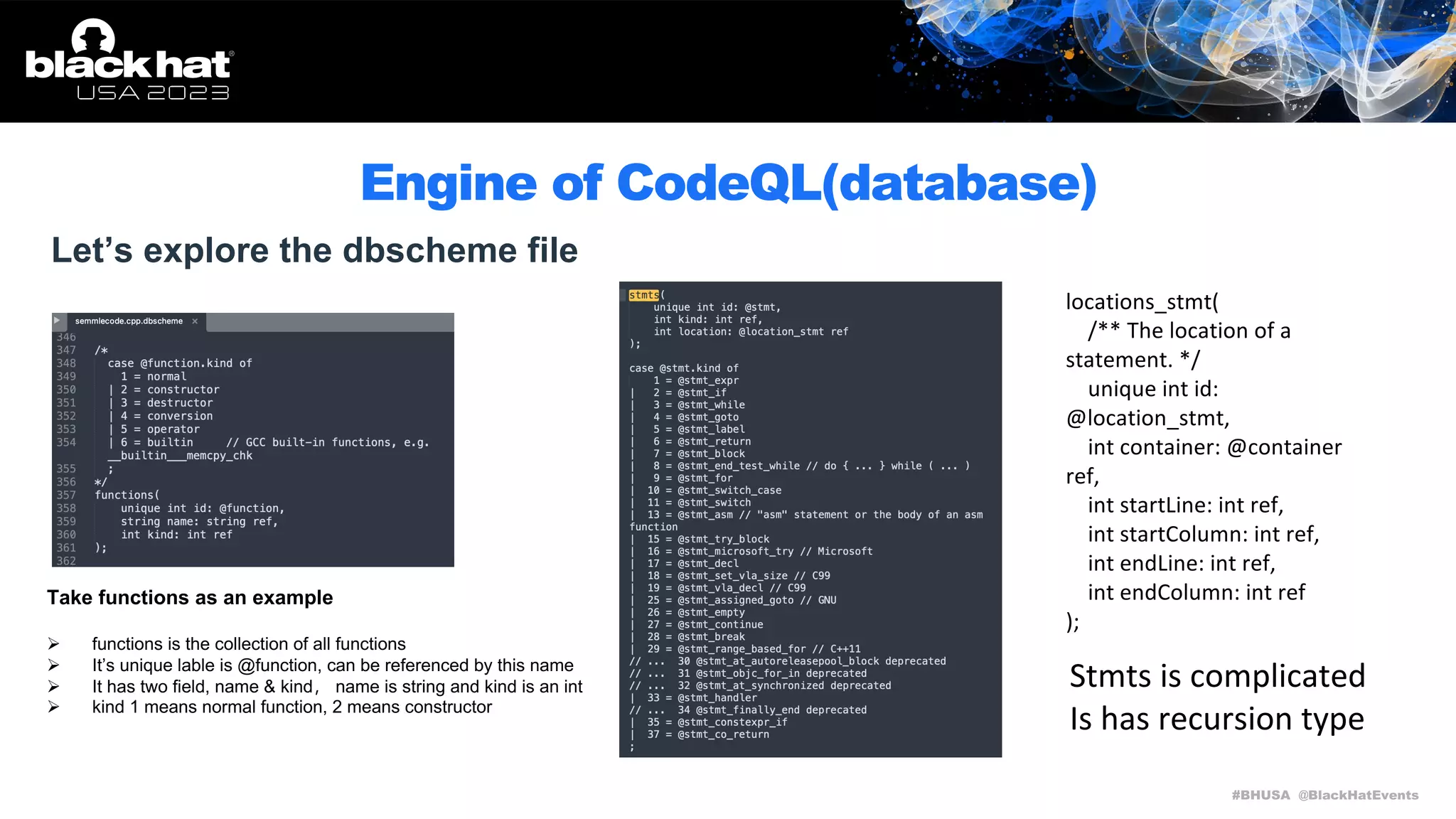Click heading Let's explore the dbscheme file
The width and height of the screenshot is (1456, 819).
[x=314, y=250]
